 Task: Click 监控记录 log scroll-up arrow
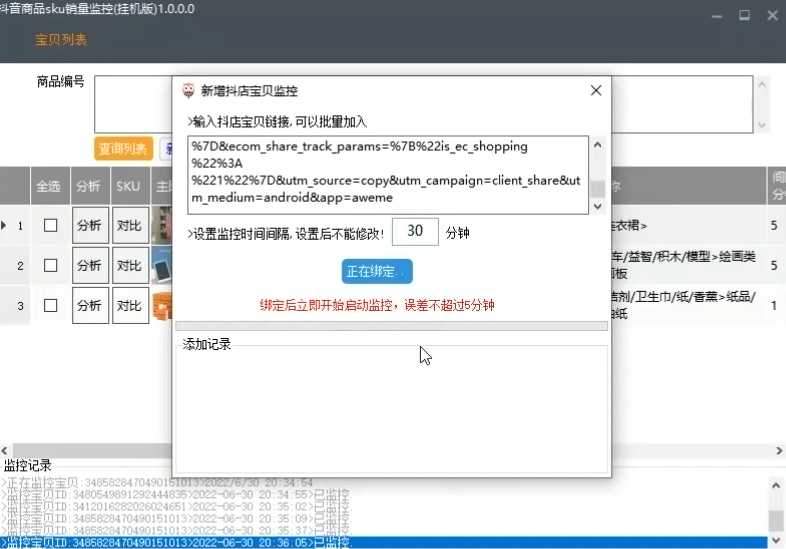pyautogui.click(x=776, y=485)
